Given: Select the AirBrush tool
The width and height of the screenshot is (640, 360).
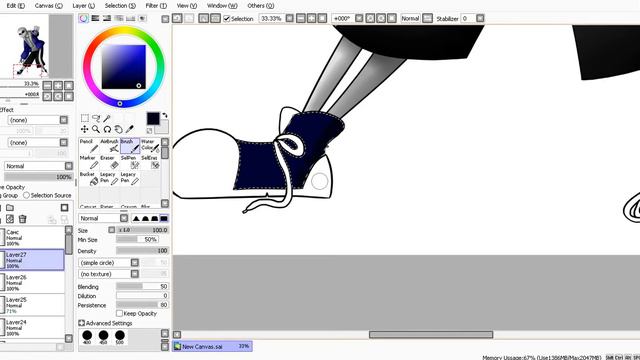Looking at the screenshot, I should (109, 146).
